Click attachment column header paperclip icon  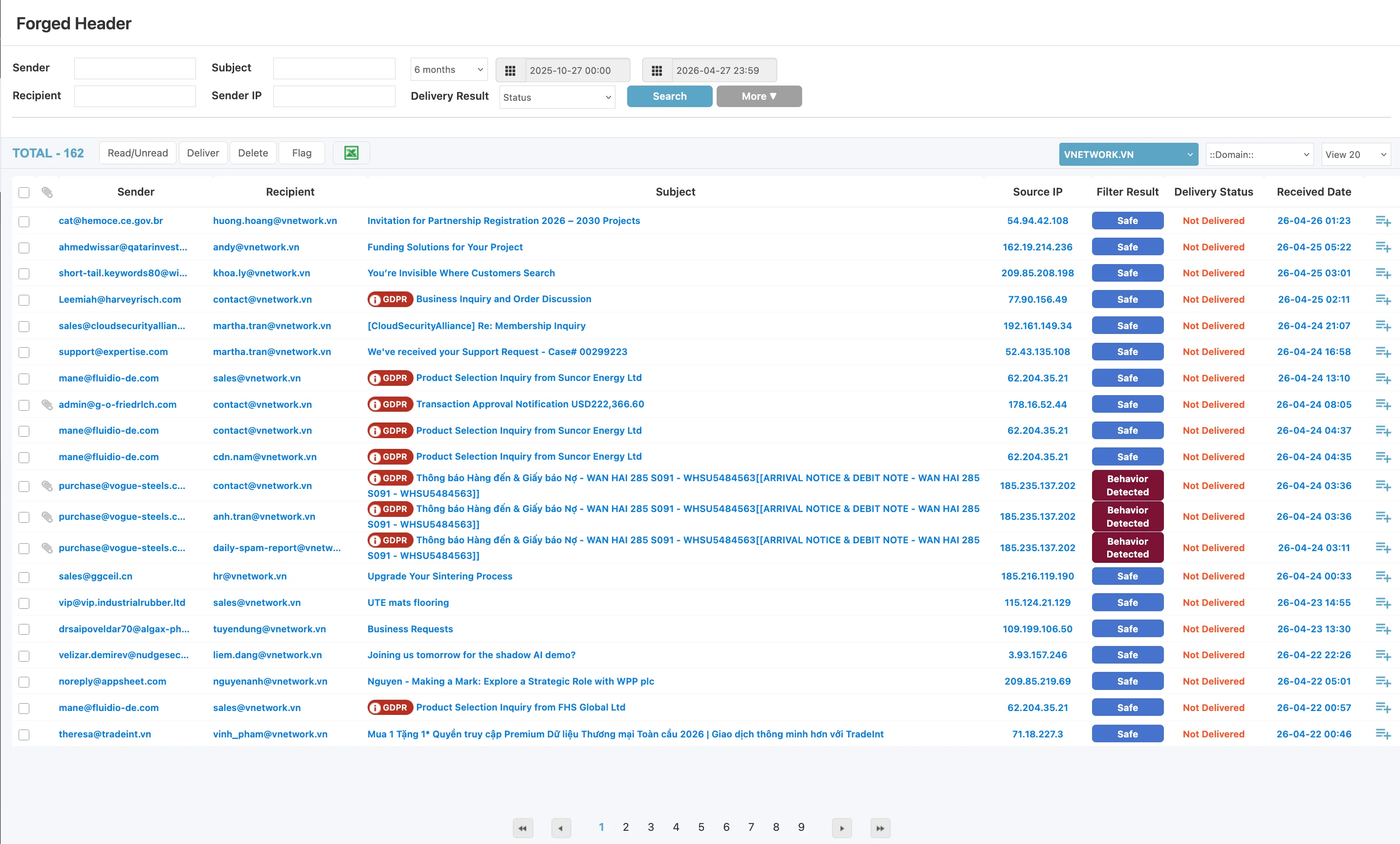(x=47, y=192)
